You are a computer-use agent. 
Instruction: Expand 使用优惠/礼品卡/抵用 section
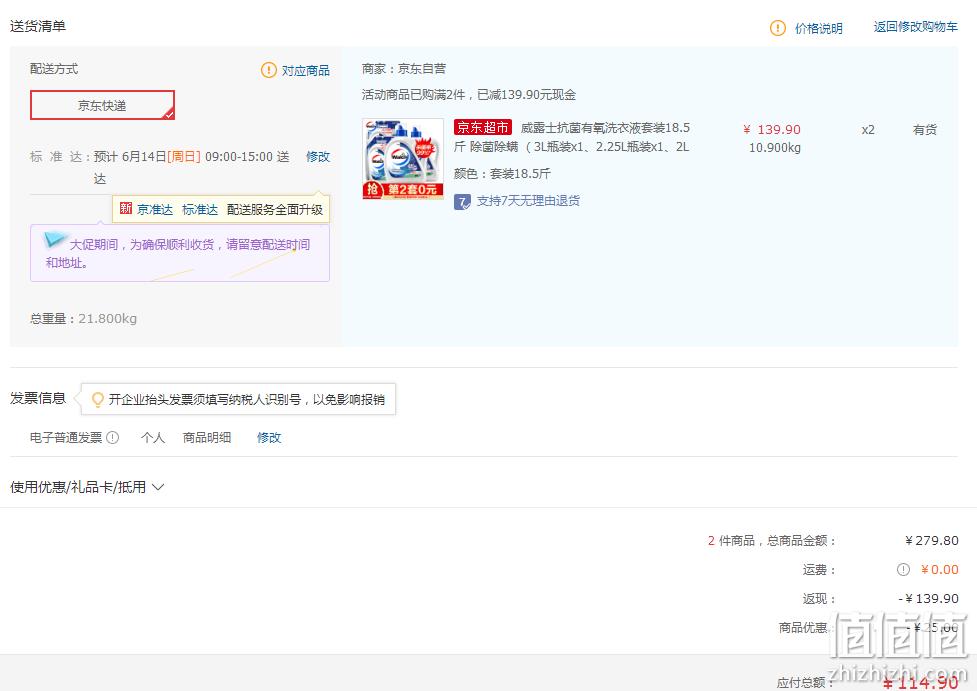tap(87, 487)
